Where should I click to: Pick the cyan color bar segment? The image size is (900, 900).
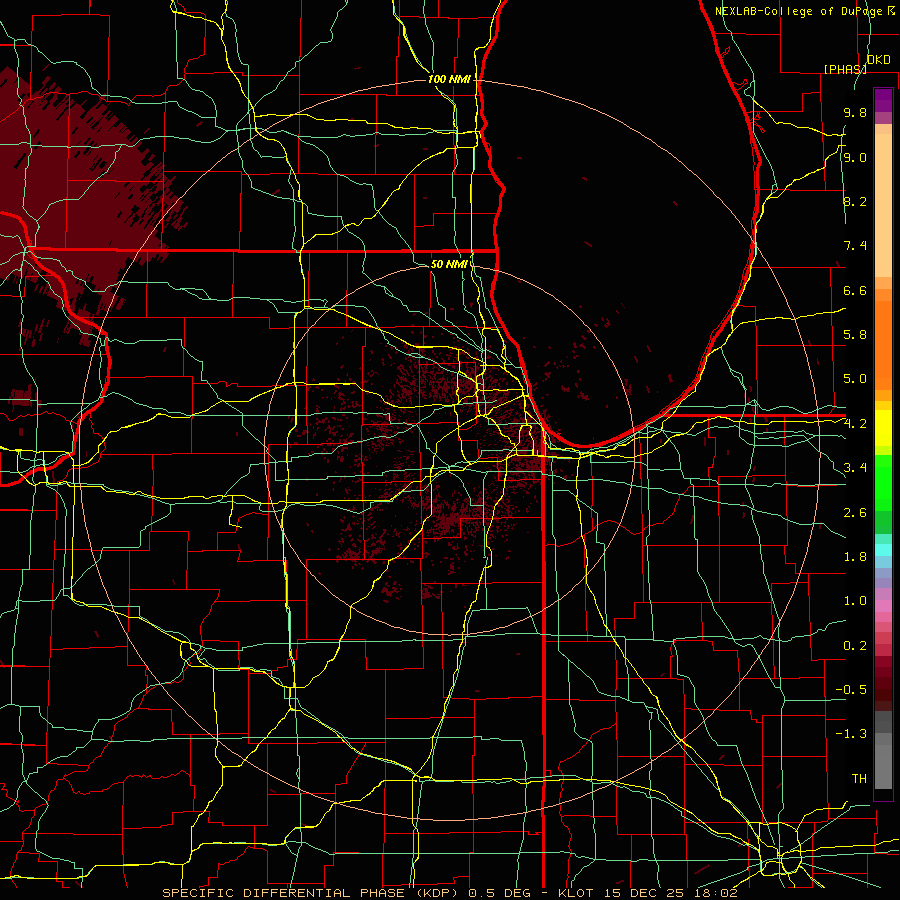tap(883, 550)
